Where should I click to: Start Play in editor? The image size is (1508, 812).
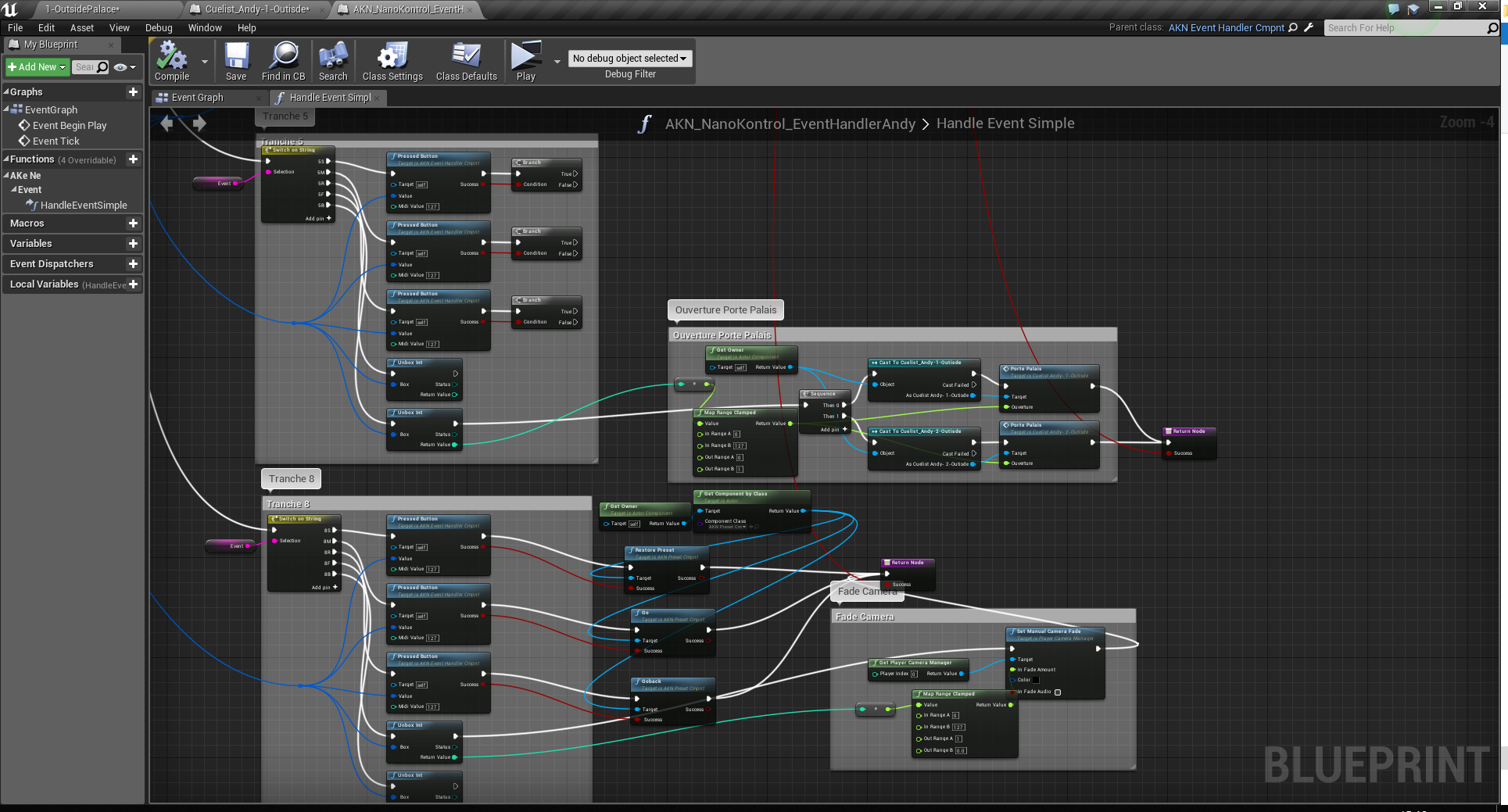tap(525, 61)
